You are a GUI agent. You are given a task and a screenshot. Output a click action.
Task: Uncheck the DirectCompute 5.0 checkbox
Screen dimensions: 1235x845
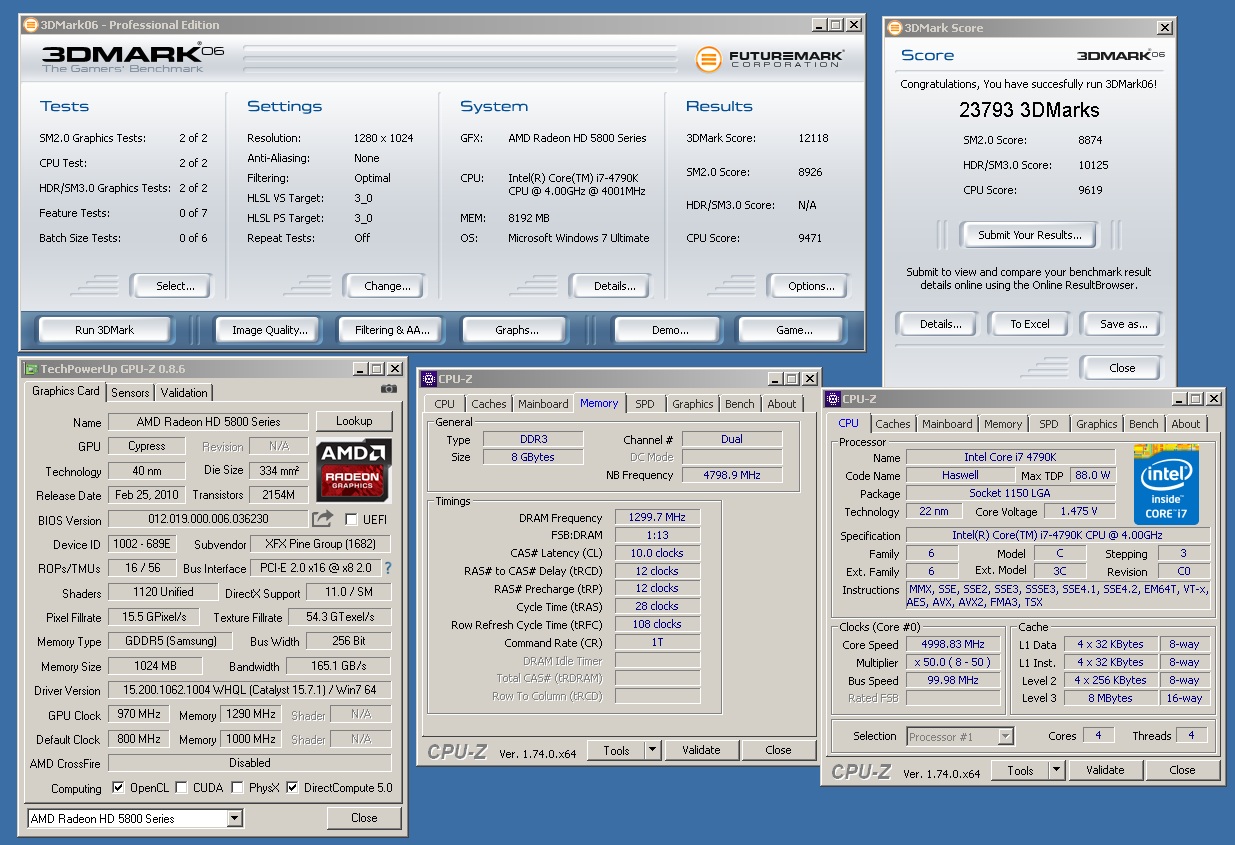point(292,788)
